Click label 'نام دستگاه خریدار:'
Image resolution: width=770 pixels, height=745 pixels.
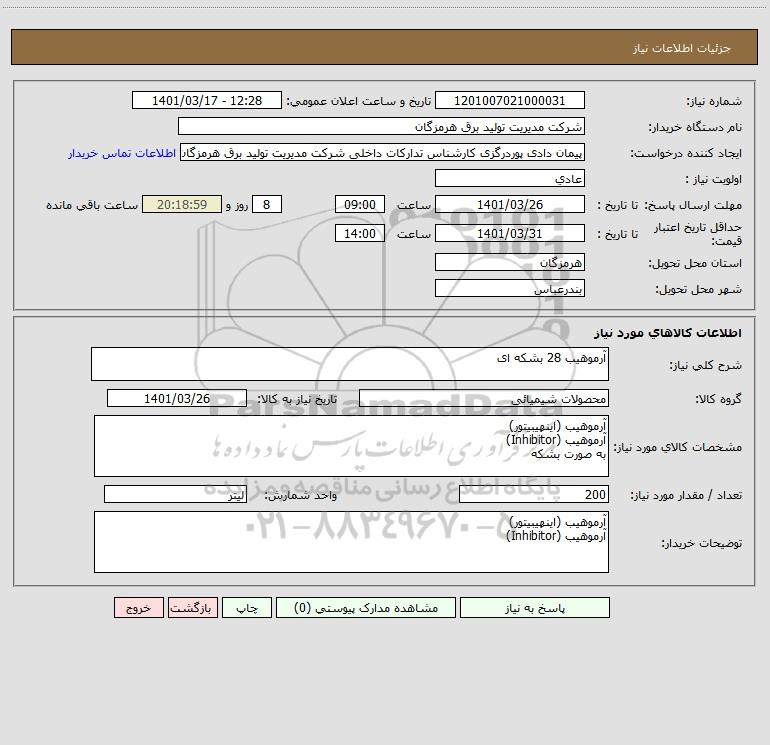[x=695, y=127]
